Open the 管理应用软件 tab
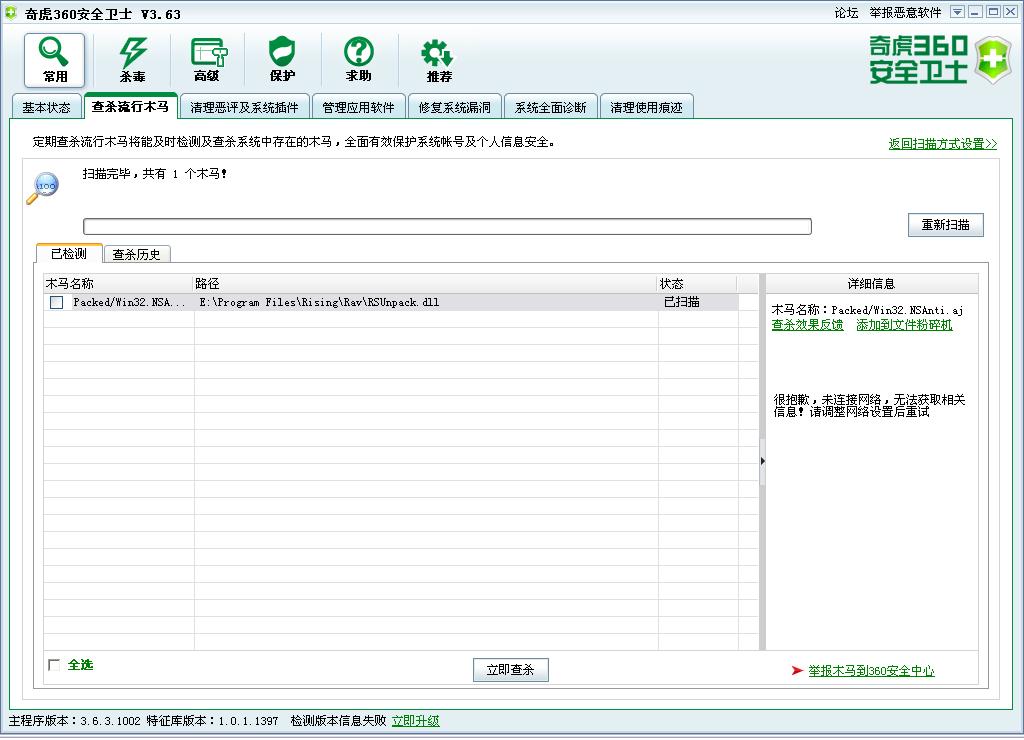The width and height of the screenshot is (1024, 740). 359,107
